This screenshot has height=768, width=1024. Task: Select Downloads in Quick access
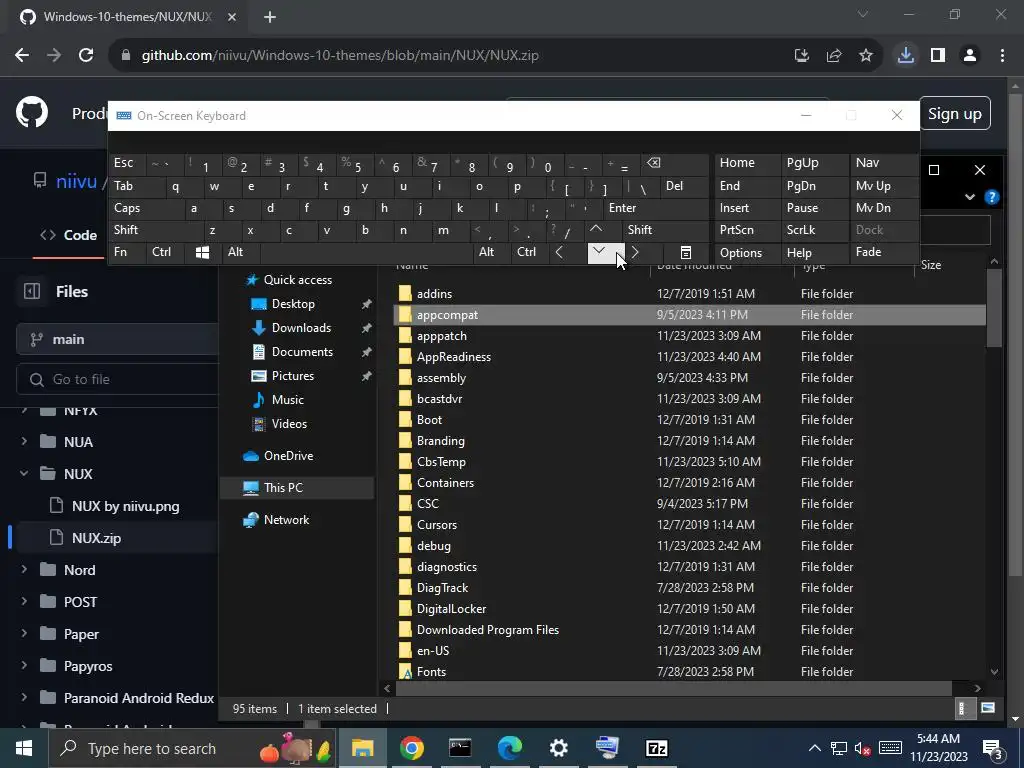[x=301, y=328]
